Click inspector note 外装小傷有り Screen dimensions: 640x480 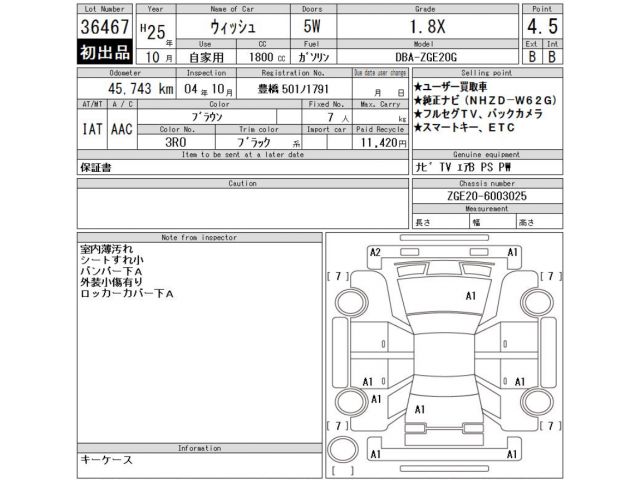tap(112, 282)
